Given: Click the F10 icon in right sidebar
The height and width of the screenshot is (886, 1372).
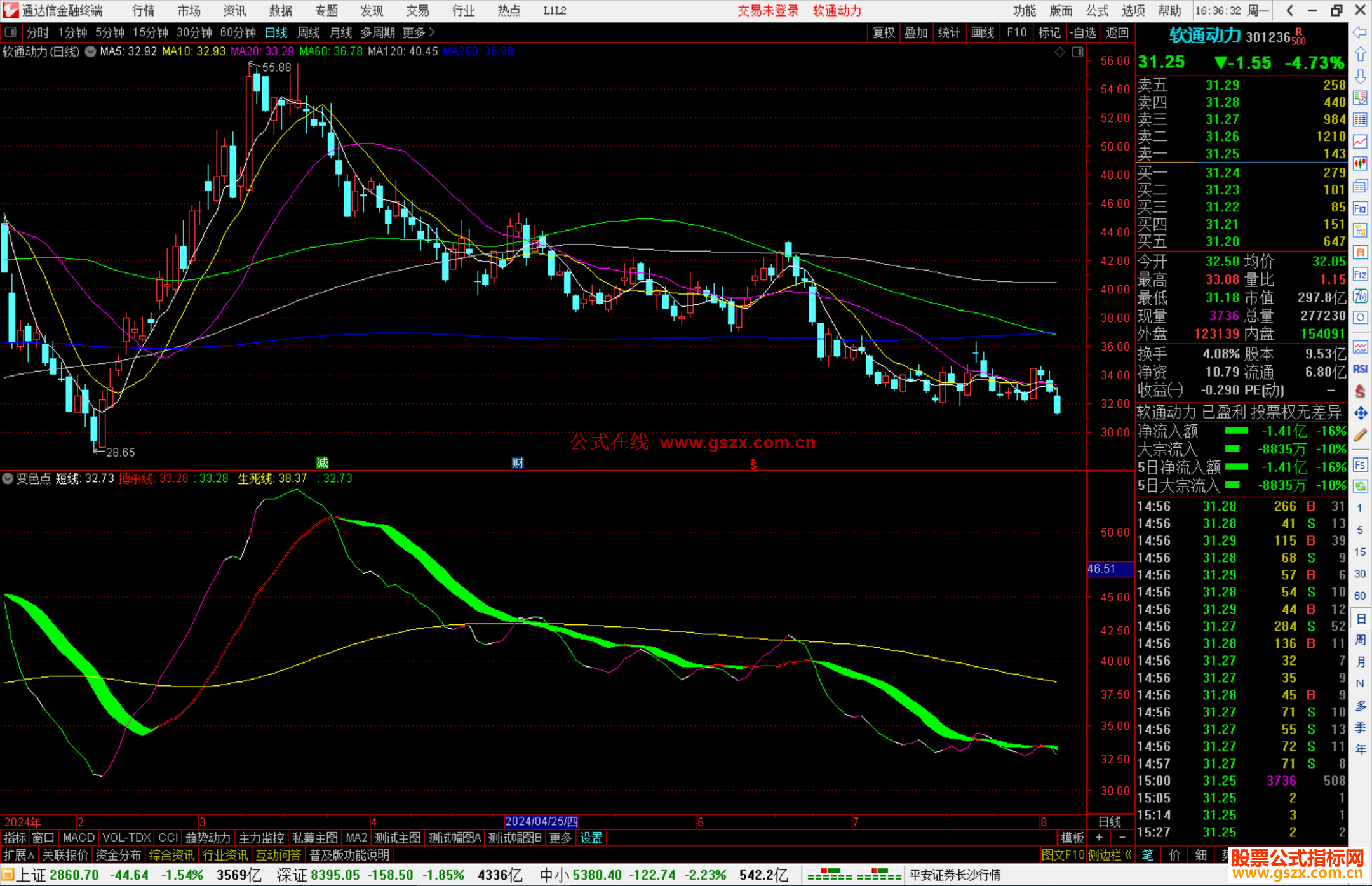Looking at the screenshot, I should 1360,208.
